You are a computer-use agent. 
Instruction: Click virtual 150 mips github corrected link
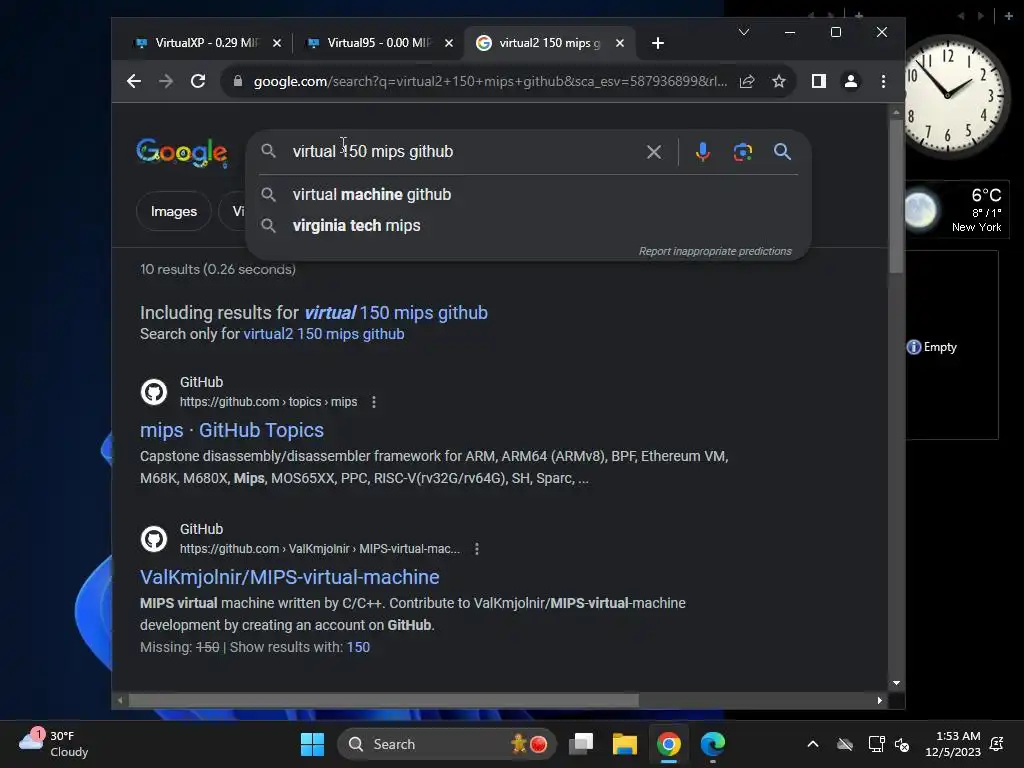[396, 313]
